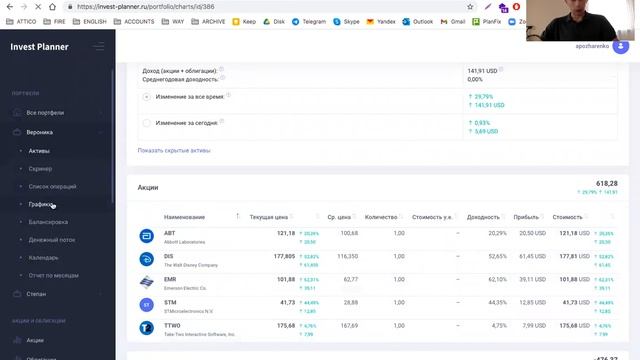Sort table by Доходность column
This screenshot has height=360, width=640.
[483, 217]
